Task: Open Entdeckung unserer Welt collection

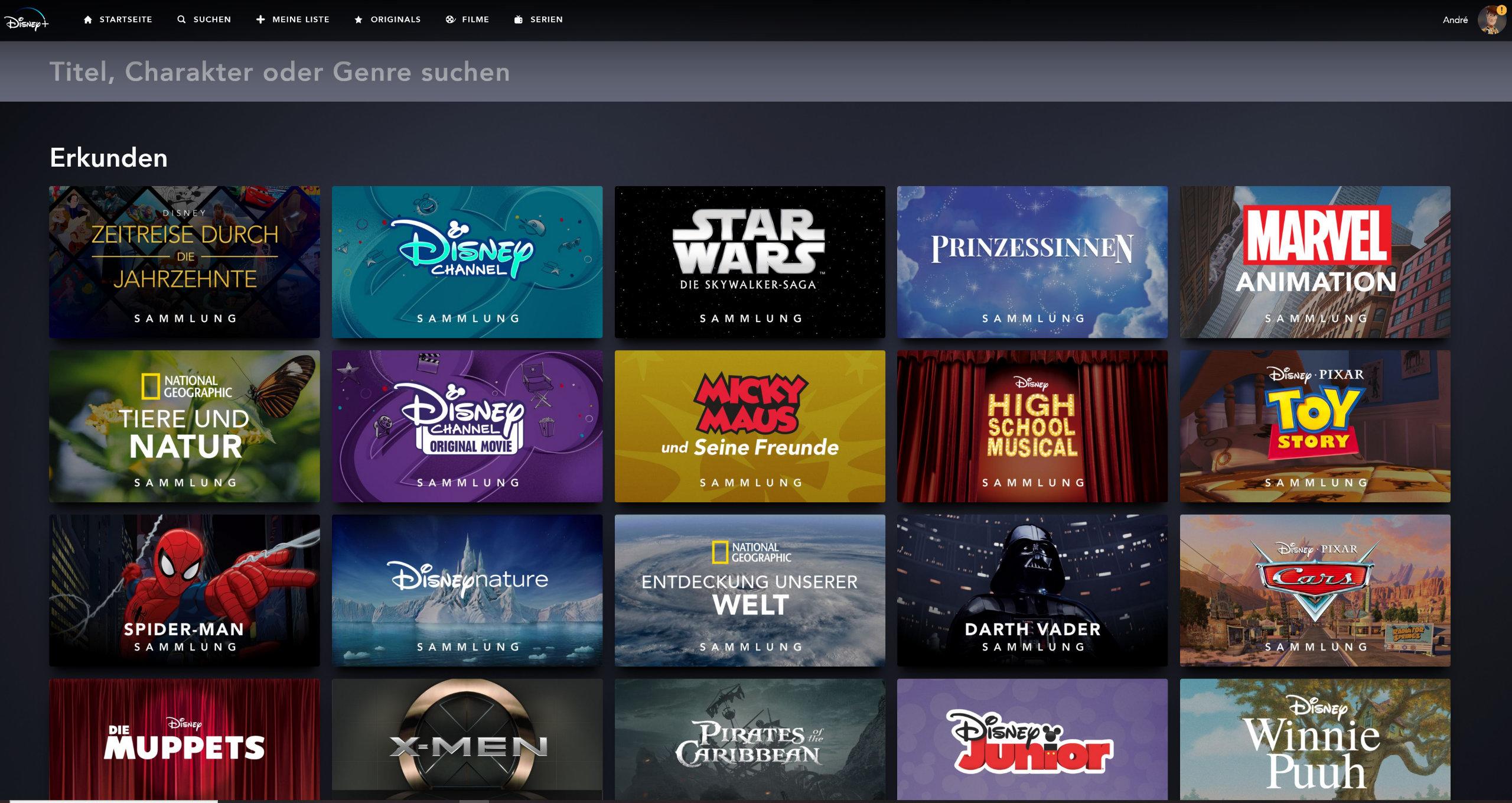Action: [750, 591]
